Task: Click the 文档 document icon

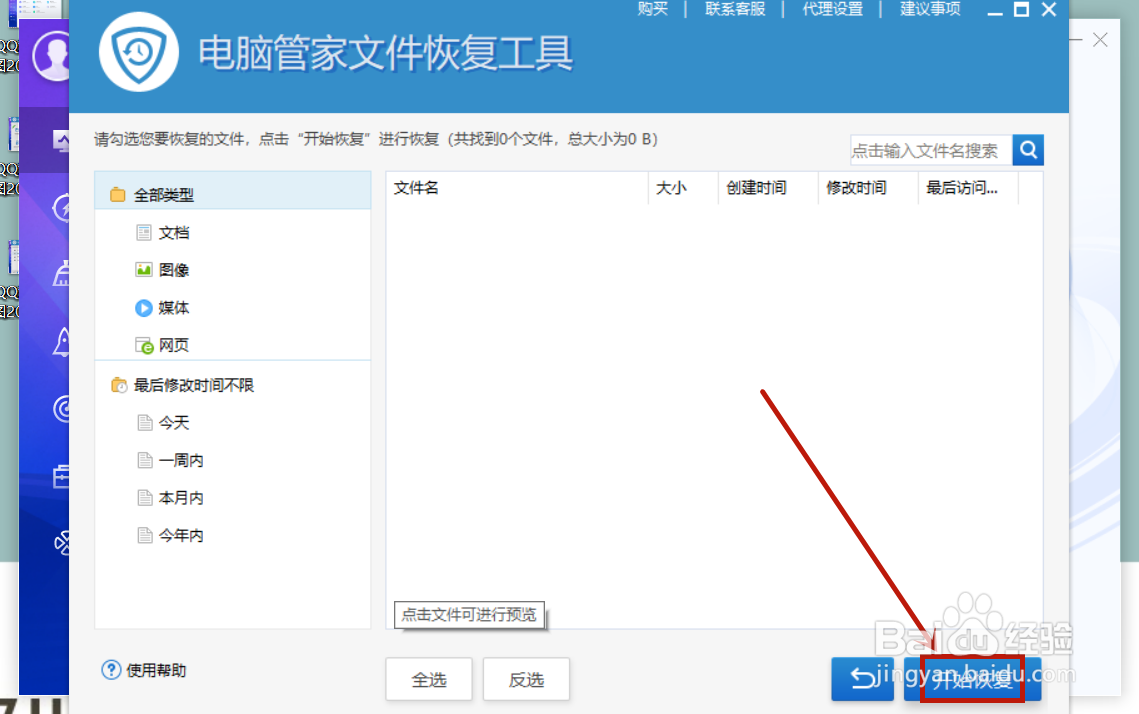Action: pyautogui.click(x=144, y=232)
